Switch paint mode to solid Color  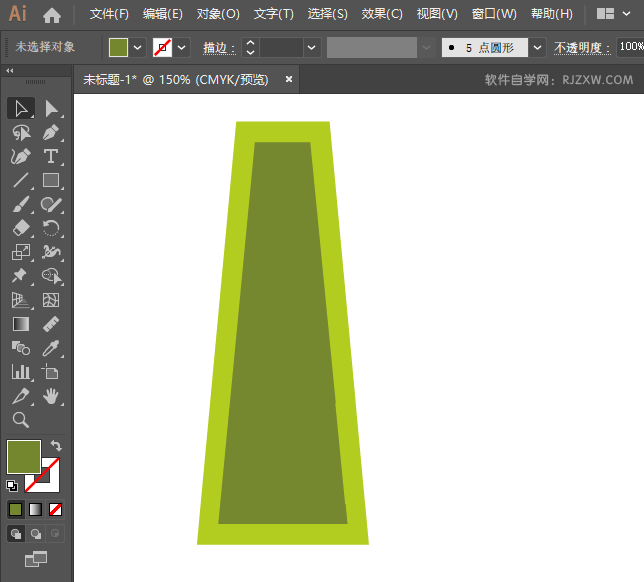click(16, 509)
